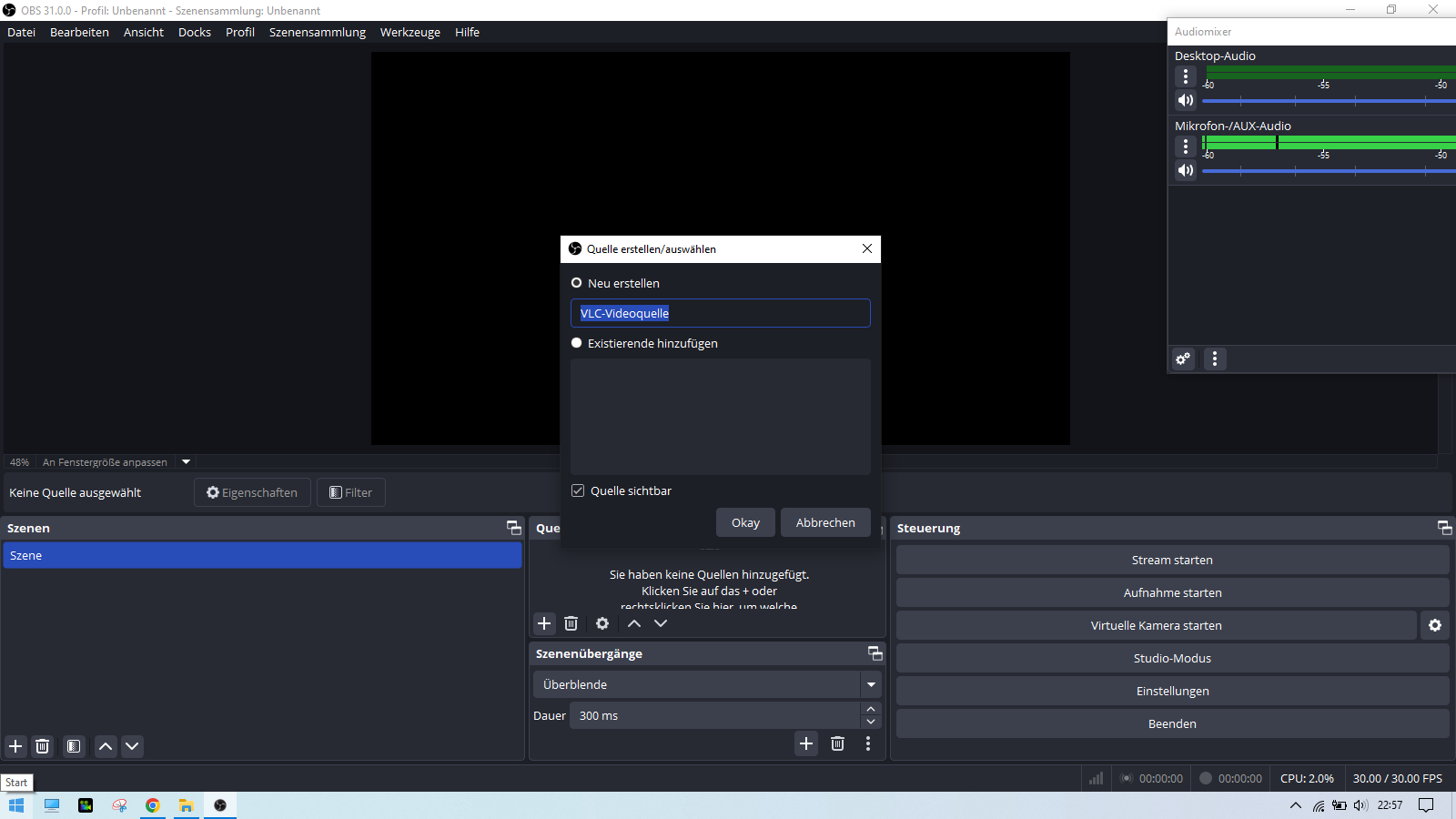Increase Dauer with the up stepper arrow

(x=871, y=709)
